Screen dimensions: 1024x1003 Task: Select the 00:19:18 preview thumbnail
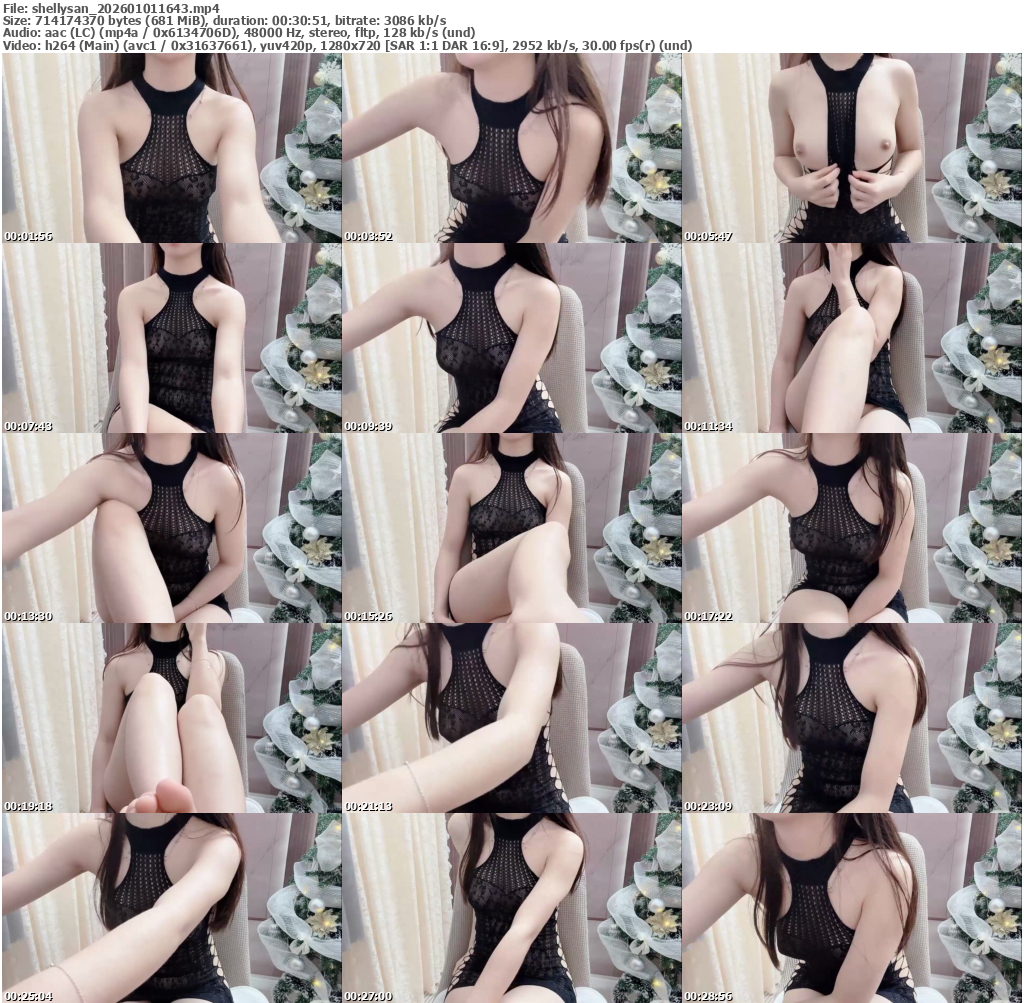click(171, 718)
